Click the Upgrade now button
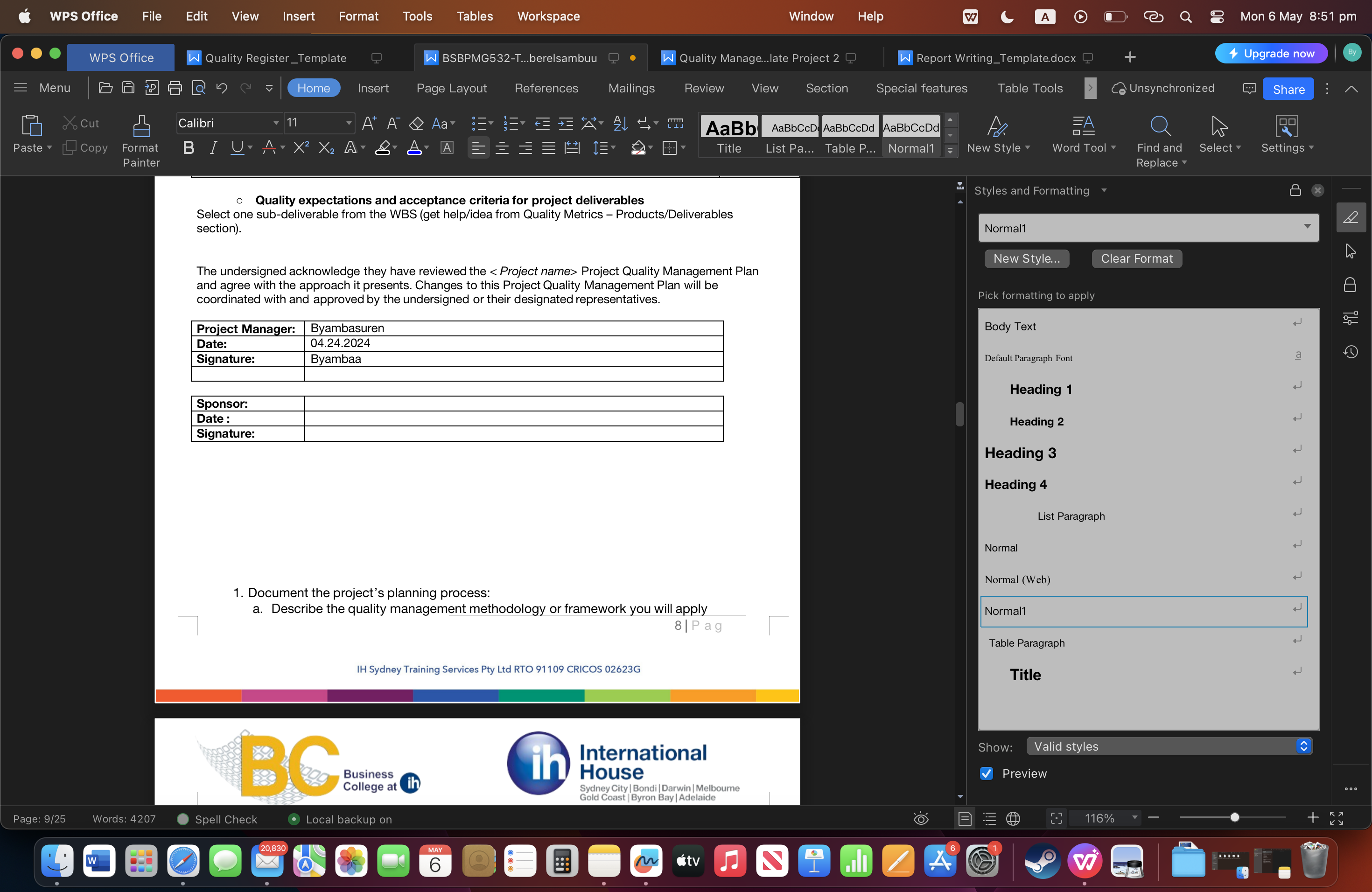Image resolution: width=1372 pixels, height=892 pixels. 1271,54
